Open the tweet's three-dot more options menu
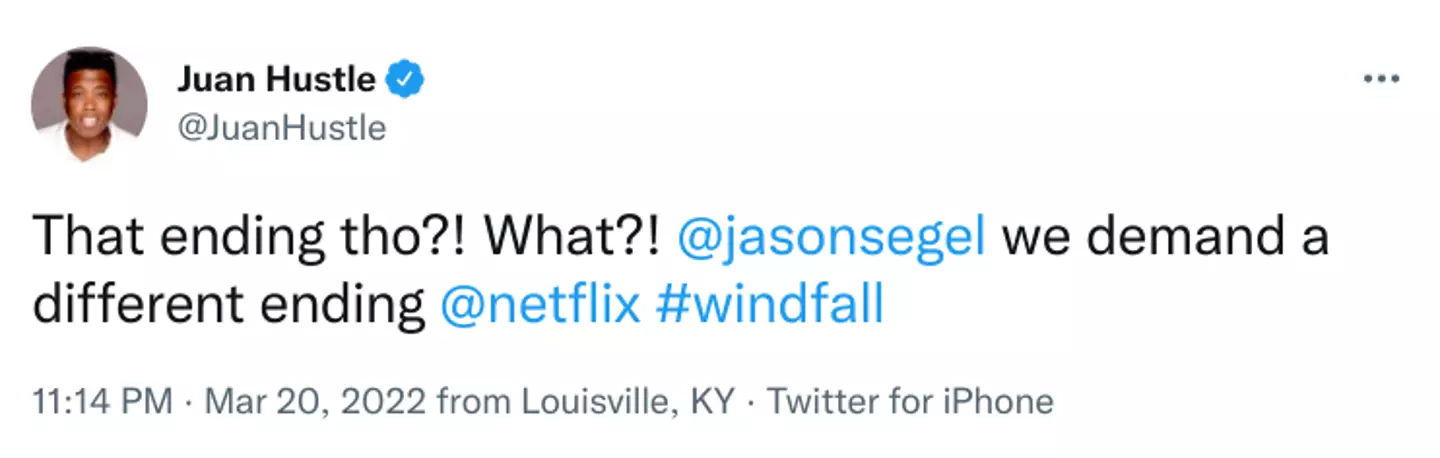This screenshot has width=1440, height=458. 1381,80
